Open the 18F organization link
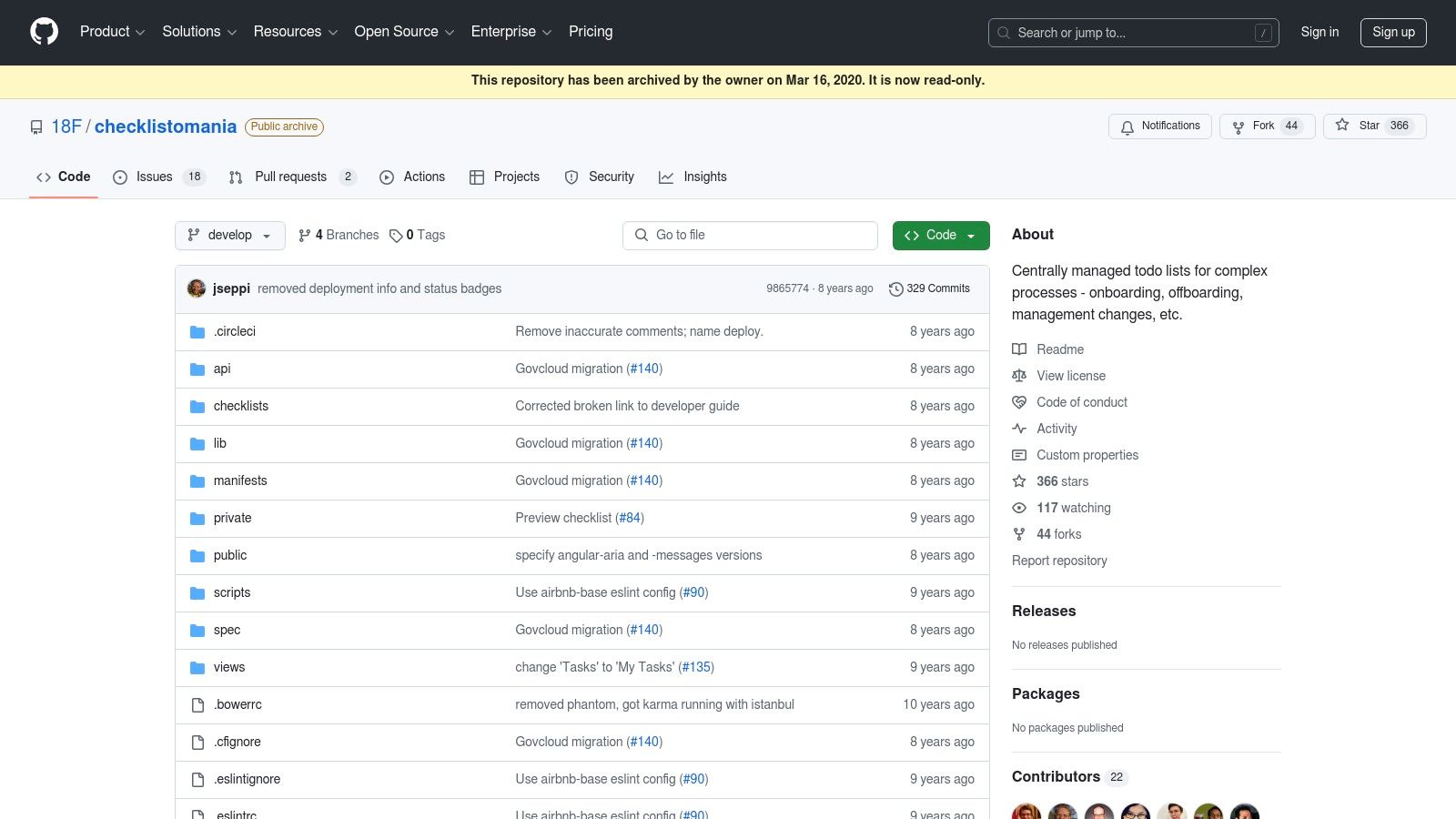This screenshot has height=819, width=1456. coord(66,127)
